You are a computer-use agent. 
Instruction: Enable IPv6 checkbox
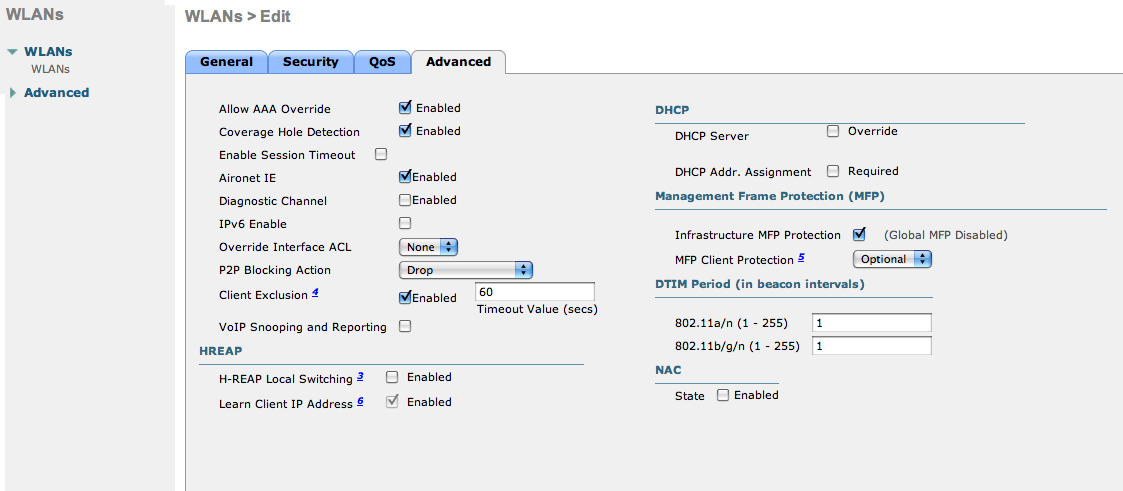pos(406,223)
